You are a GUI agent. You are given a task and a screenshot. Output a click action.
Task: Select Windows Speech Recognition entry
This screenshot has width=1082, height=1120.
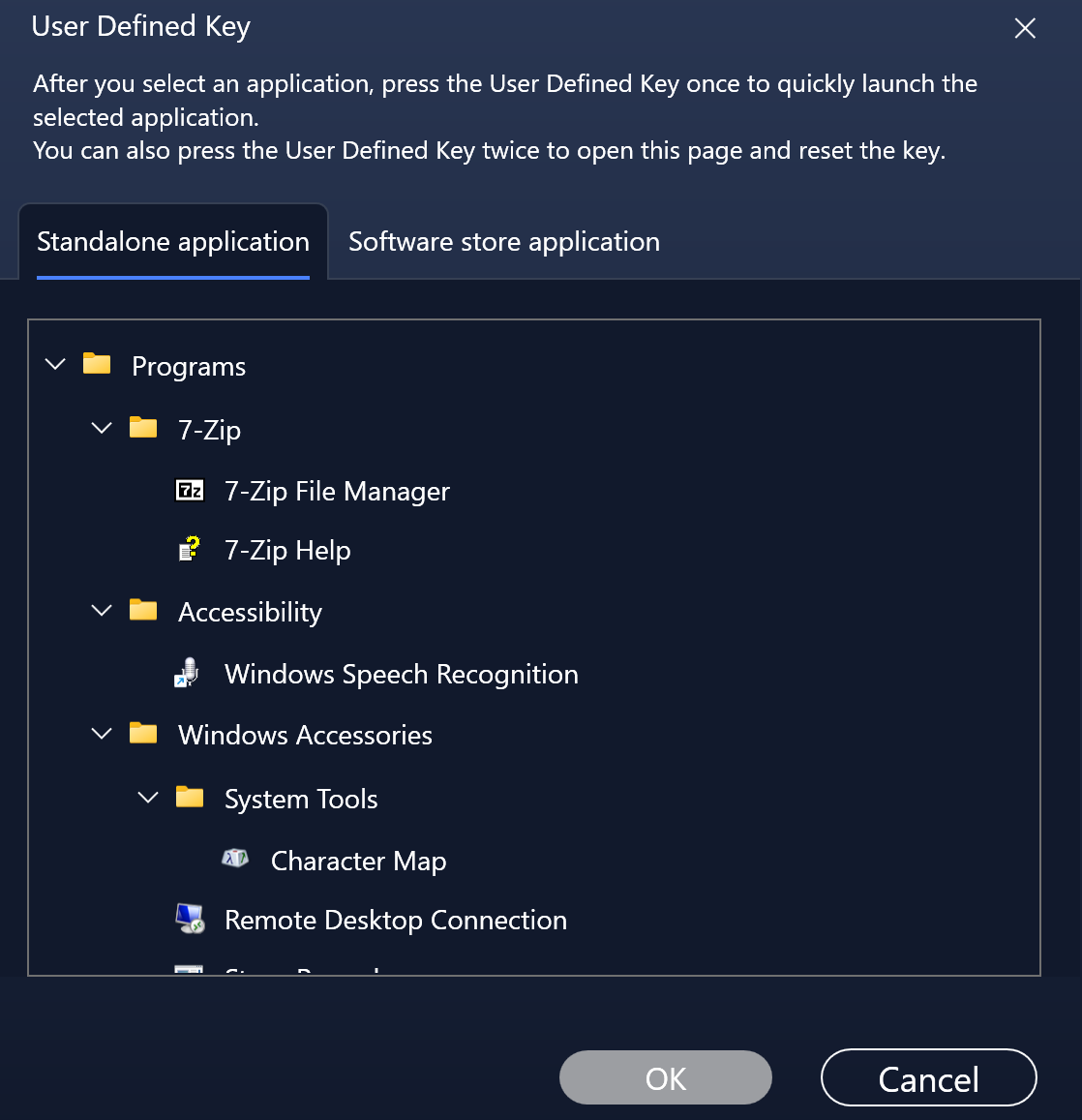point(401,674)
